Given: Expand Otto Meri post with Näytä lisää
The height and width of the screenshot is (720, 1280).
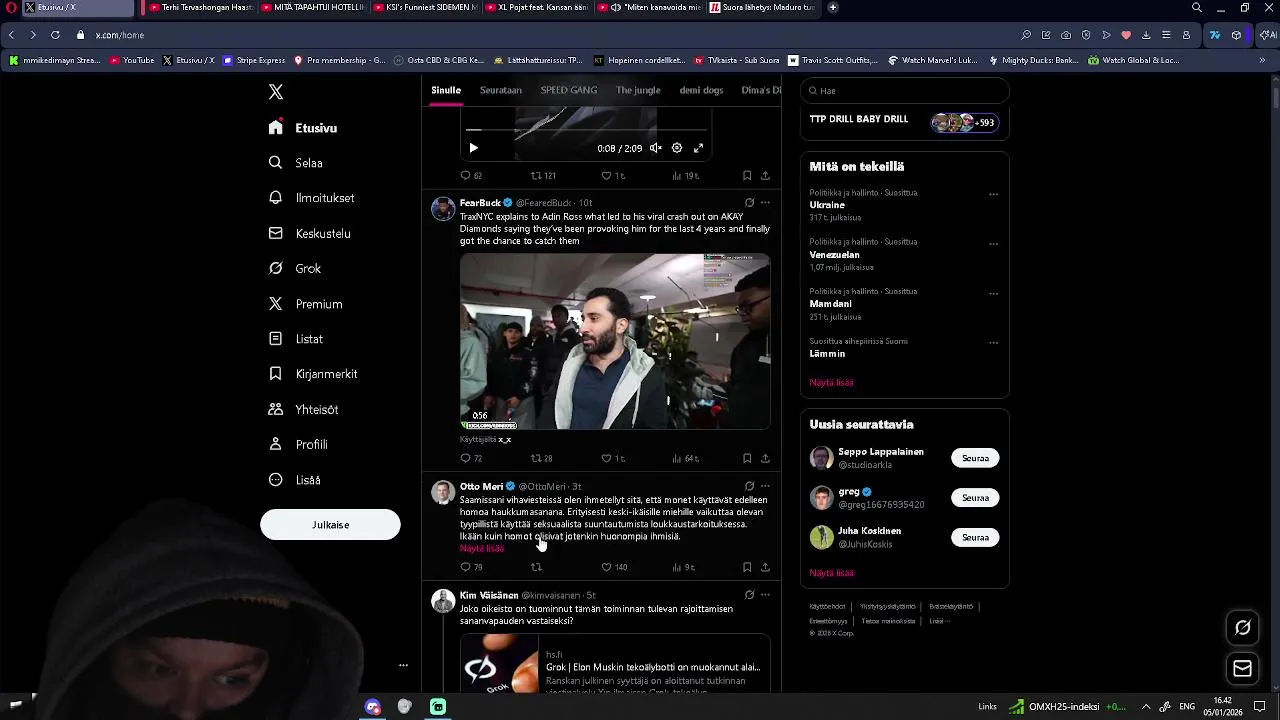Looking at the screenshot, I should click(x=482, y=548).
